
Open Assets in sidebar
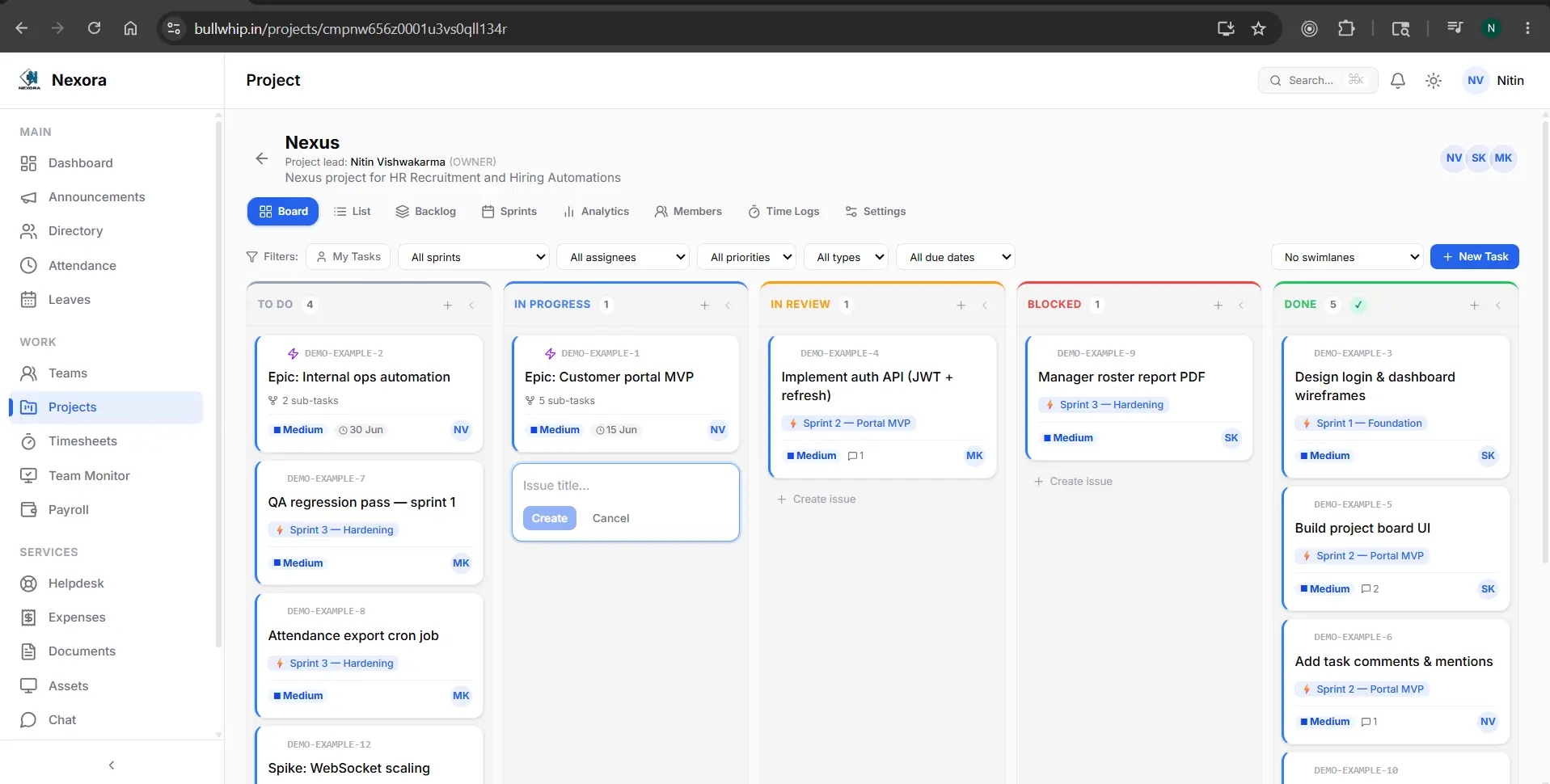106,686
